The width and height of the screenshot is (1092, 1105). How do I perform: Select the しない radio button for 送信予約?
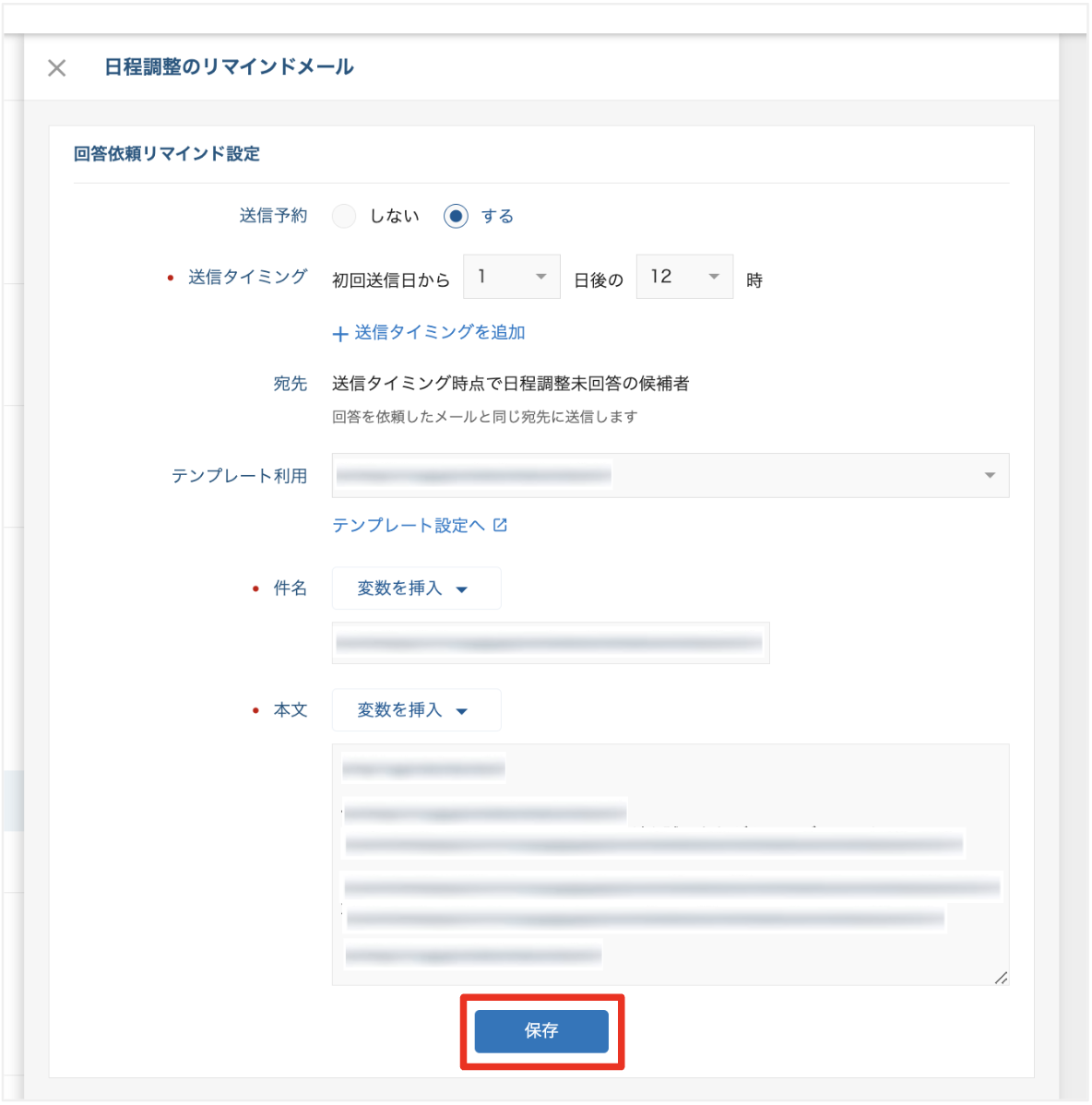344,216
